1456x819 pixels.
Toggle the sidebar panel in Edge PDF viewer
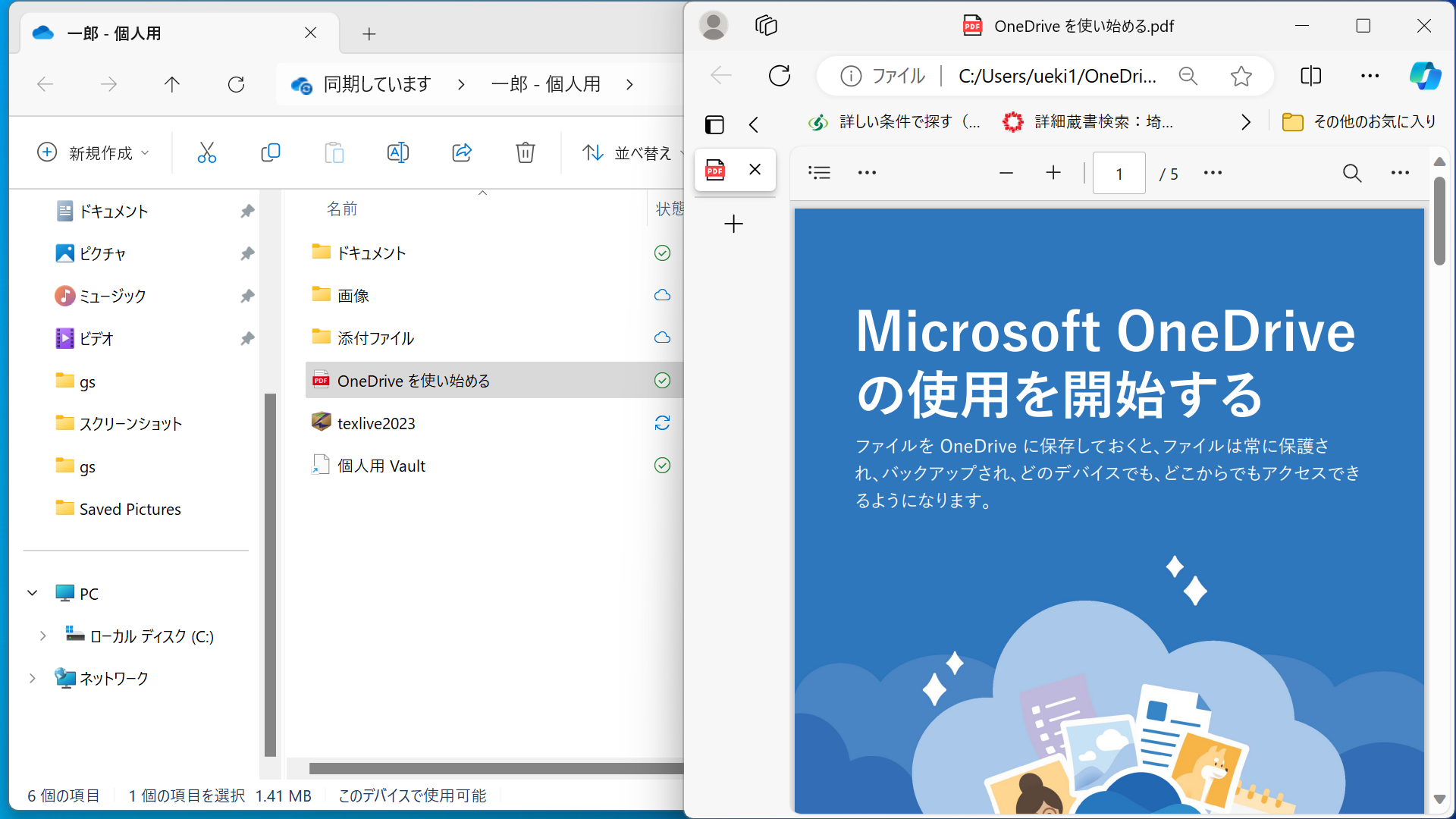pos(819,172)
